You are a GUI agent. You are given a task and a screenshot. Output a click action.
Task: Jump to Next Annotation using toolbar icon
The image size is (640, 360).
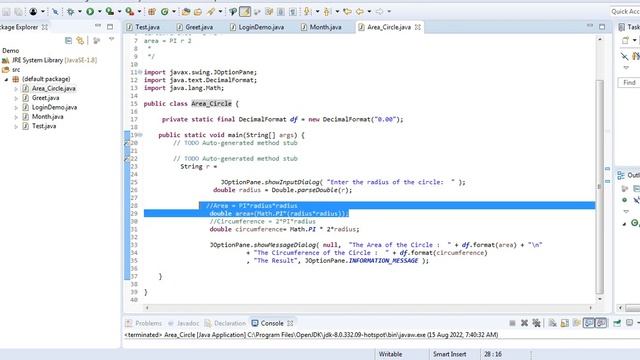tap(307, 12)
